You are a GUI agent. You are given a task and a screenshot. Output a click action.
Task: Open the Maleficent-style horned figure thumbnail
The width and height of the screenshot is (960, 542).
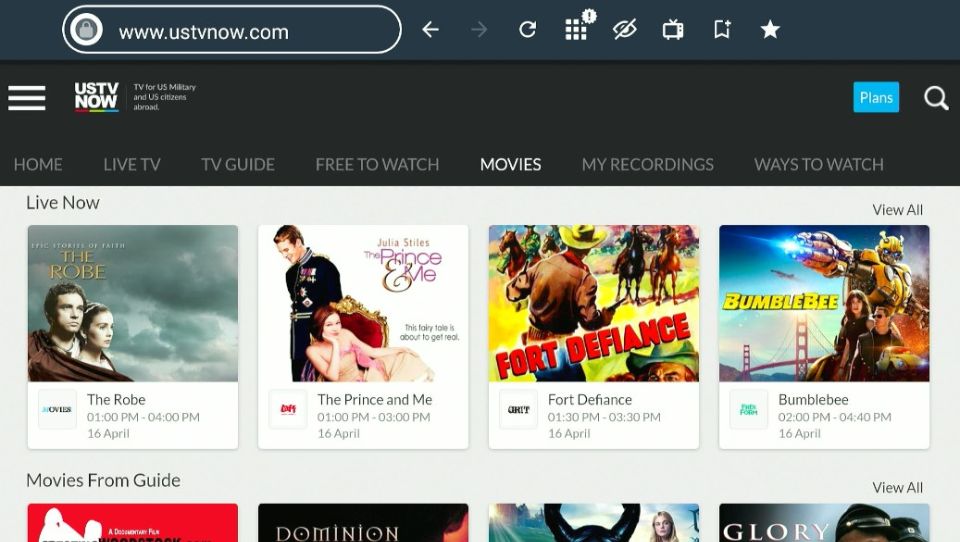click(x=594, y=523)
